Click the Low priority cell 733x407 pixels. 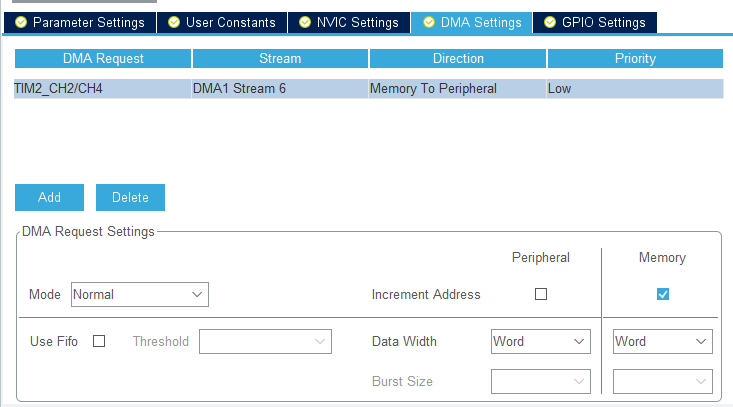(635, 88)
